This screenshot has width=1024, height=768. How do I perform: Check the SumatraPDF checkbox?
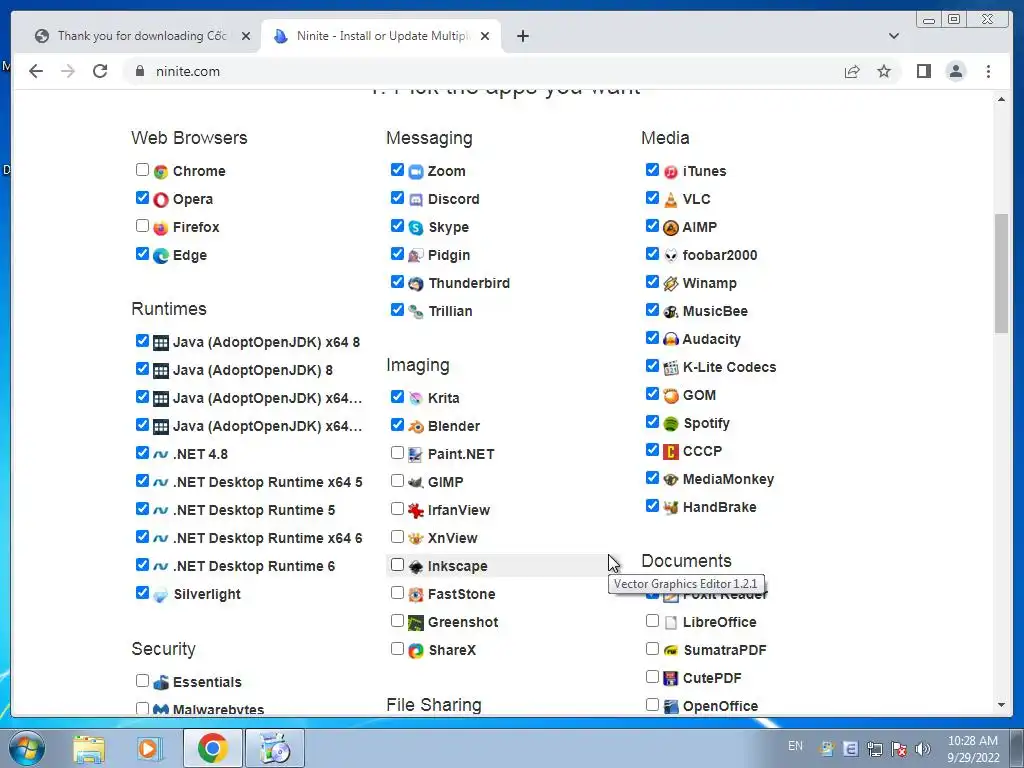[652, 648]
